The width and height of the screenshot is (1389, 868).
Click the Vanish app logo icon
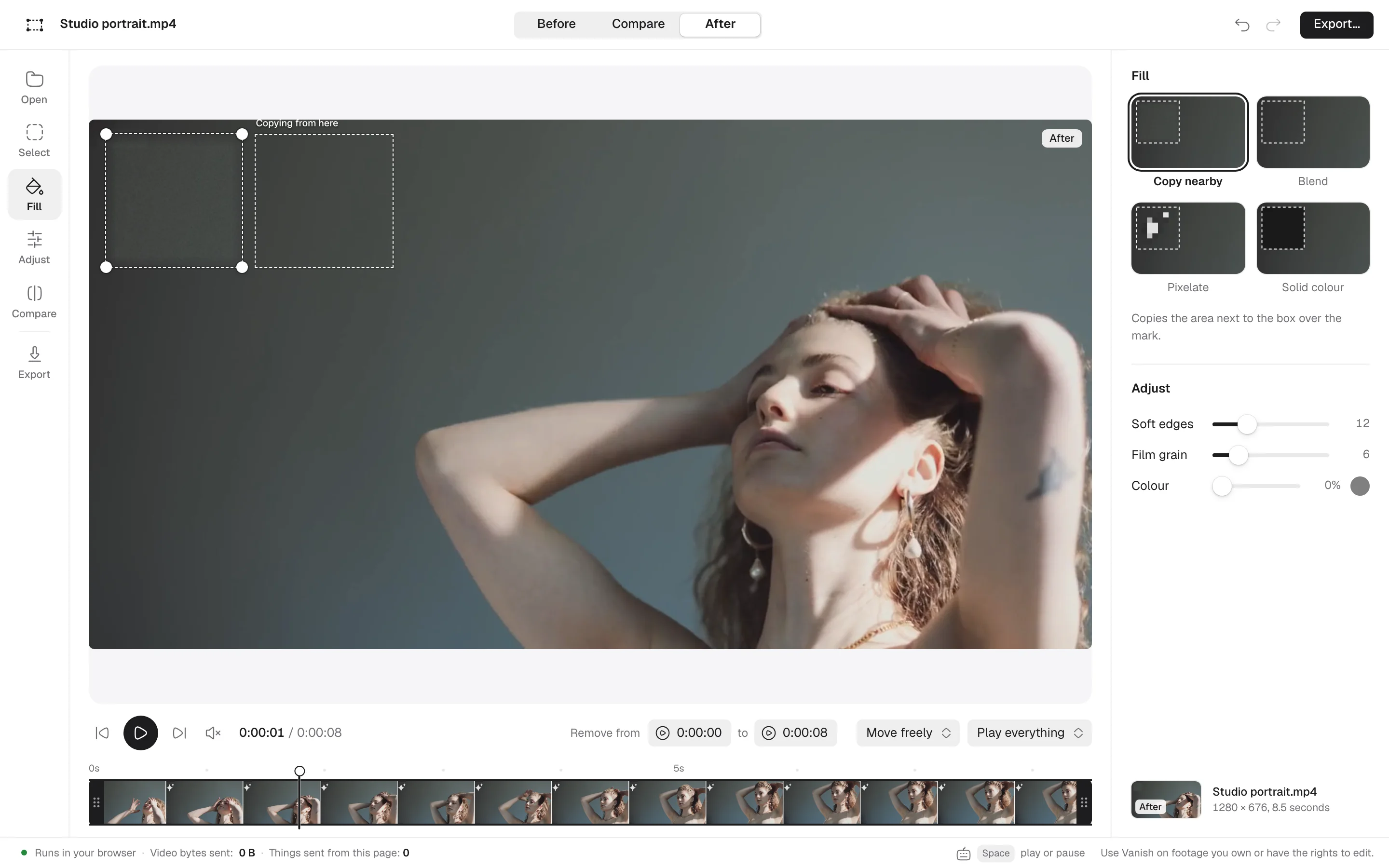click(x=34, y=24)
